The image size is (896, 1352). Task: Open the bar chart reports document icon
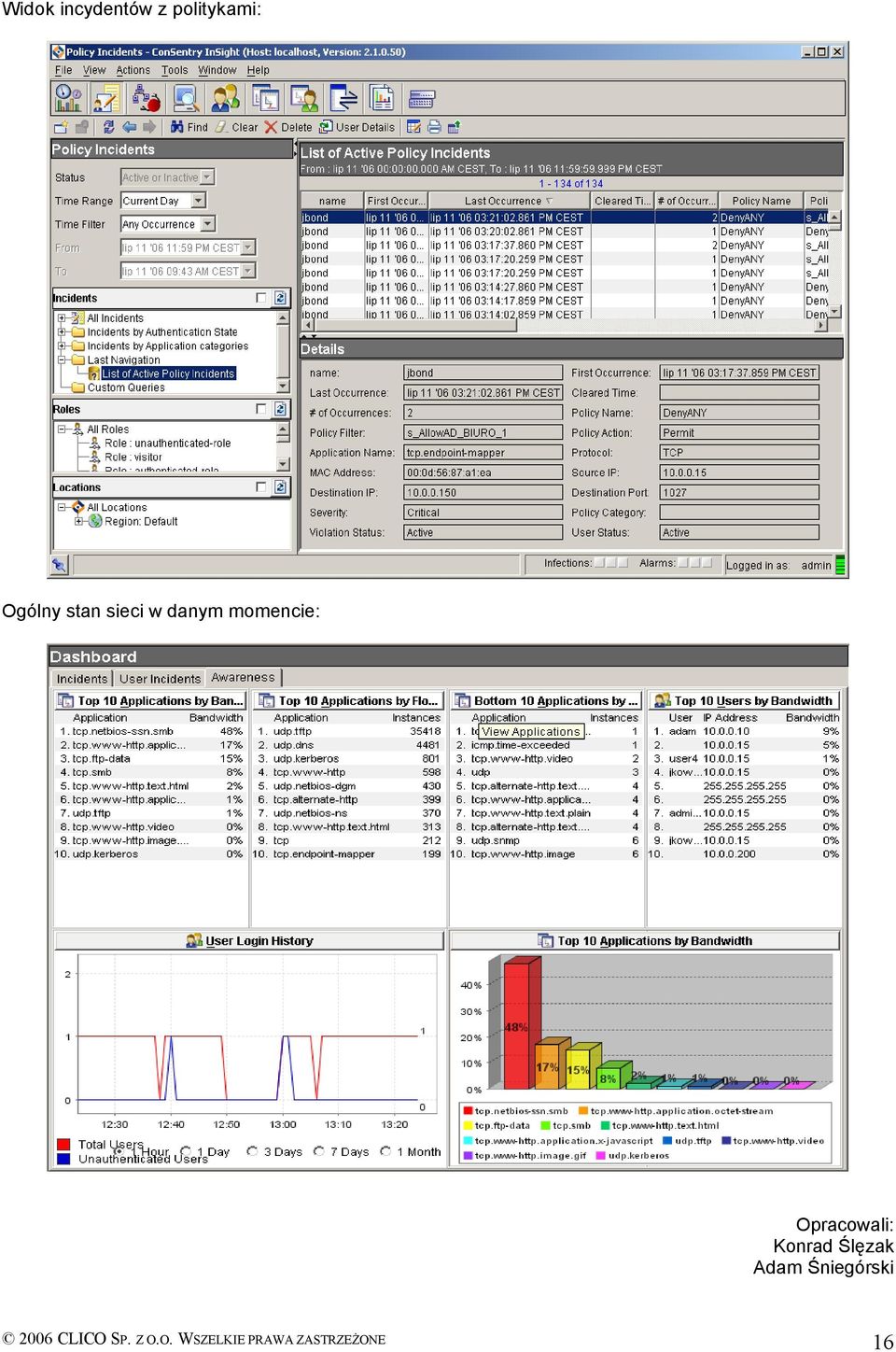click(382, 97)
